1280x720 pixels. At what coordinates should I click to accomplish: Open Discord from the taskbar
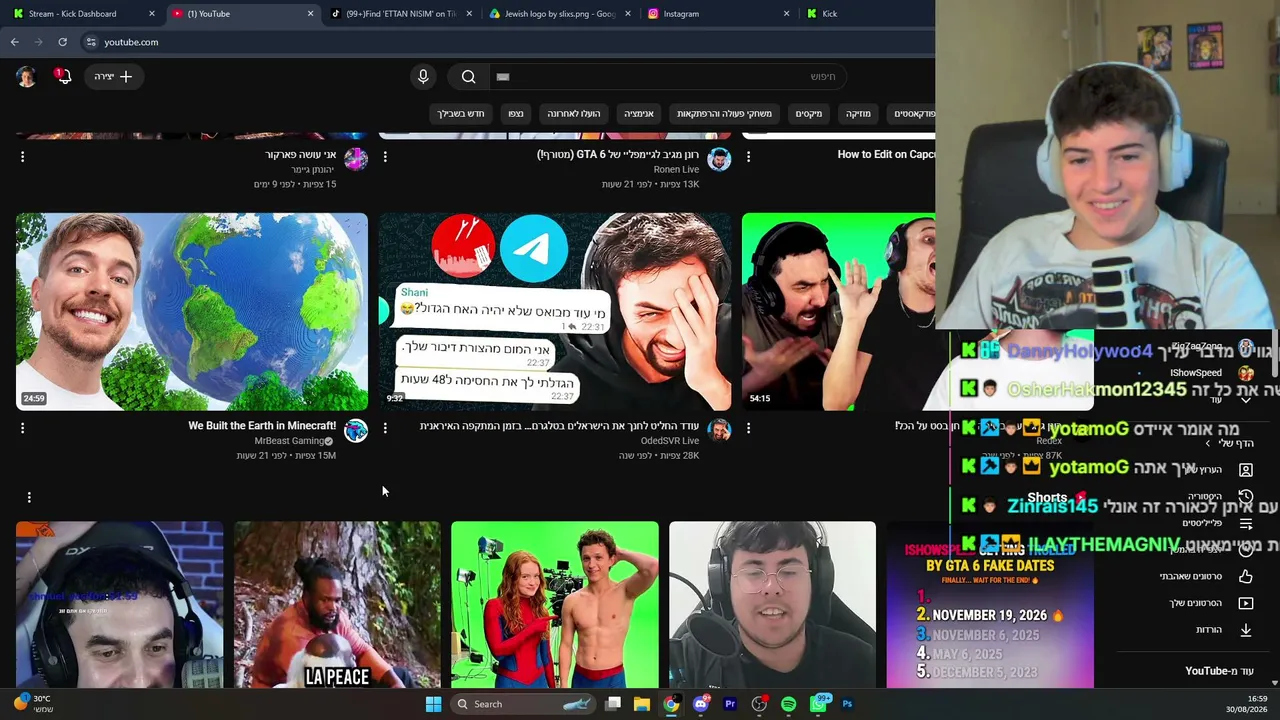pos(701,704)
